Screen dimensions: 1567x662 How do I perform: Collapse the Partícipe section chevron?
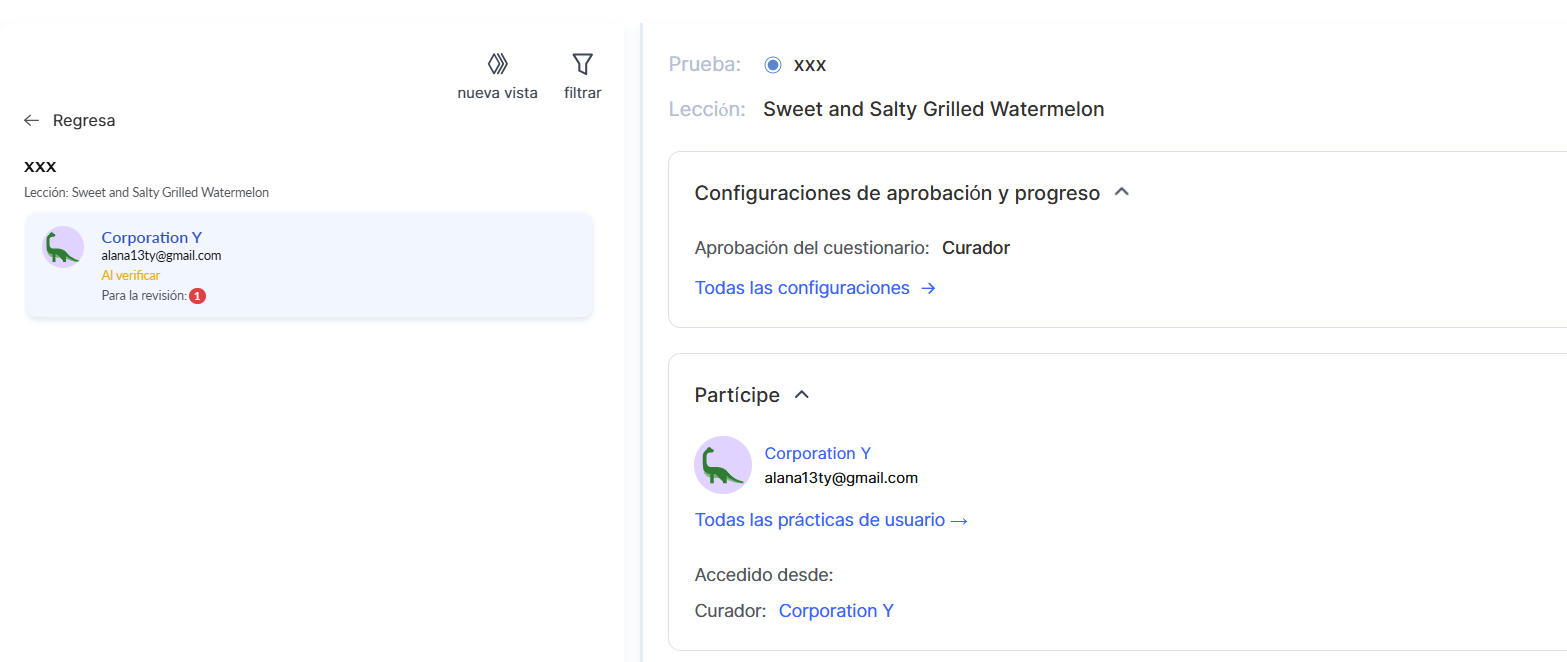(801, 395)
